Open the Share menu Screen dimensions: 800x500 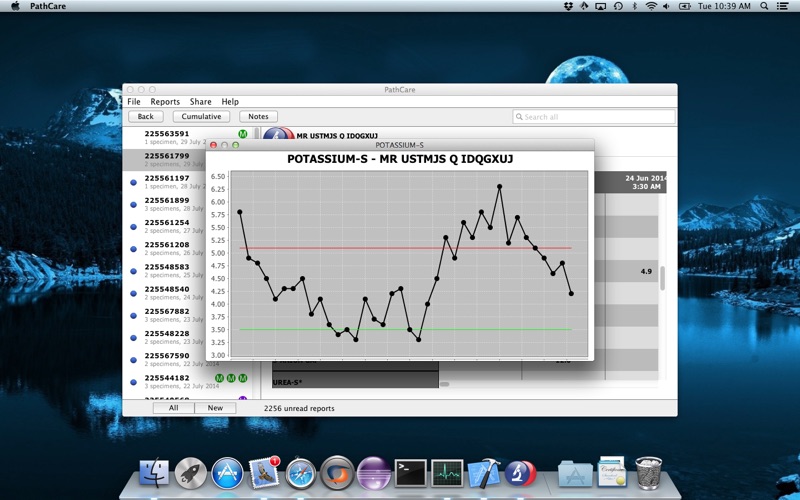click(x=201, y=102)
